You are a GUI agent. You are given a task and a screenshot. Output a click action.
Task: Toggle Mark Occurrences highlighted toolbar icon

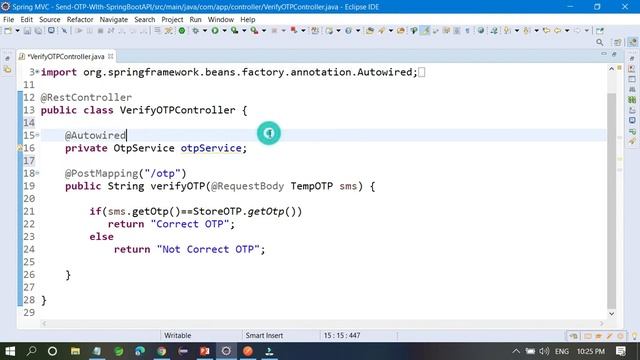click(424, 31)
